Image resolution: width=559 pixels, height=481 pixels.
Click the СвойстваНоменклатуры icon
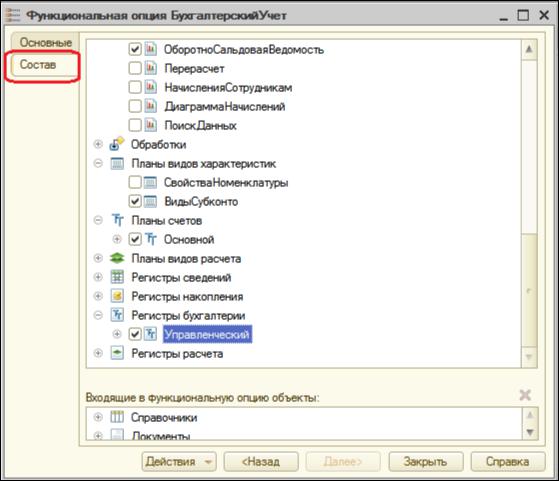150,182
